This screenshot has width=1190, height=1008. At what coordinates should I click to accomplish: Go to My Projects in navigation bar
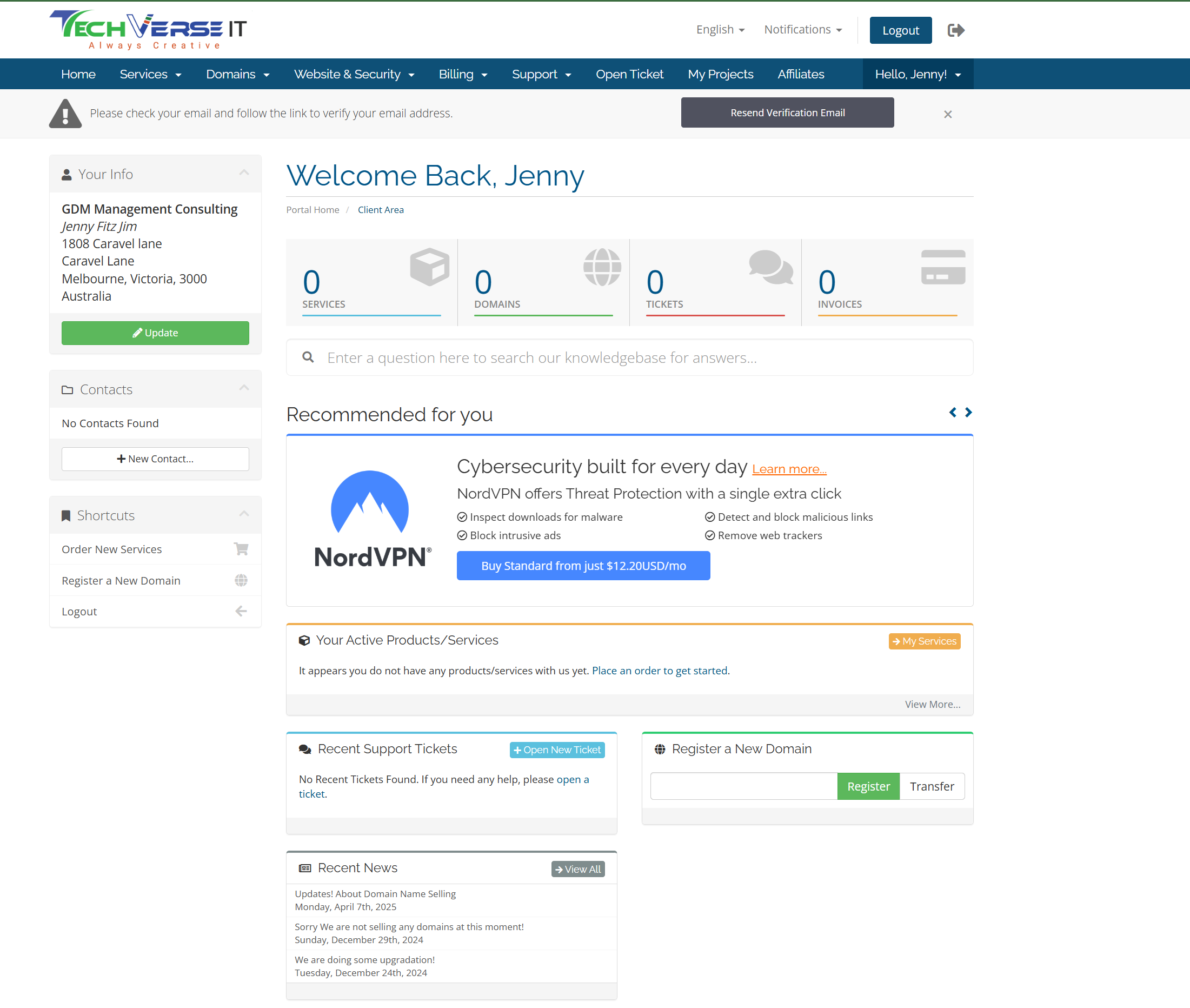click(x=720, y=74)
